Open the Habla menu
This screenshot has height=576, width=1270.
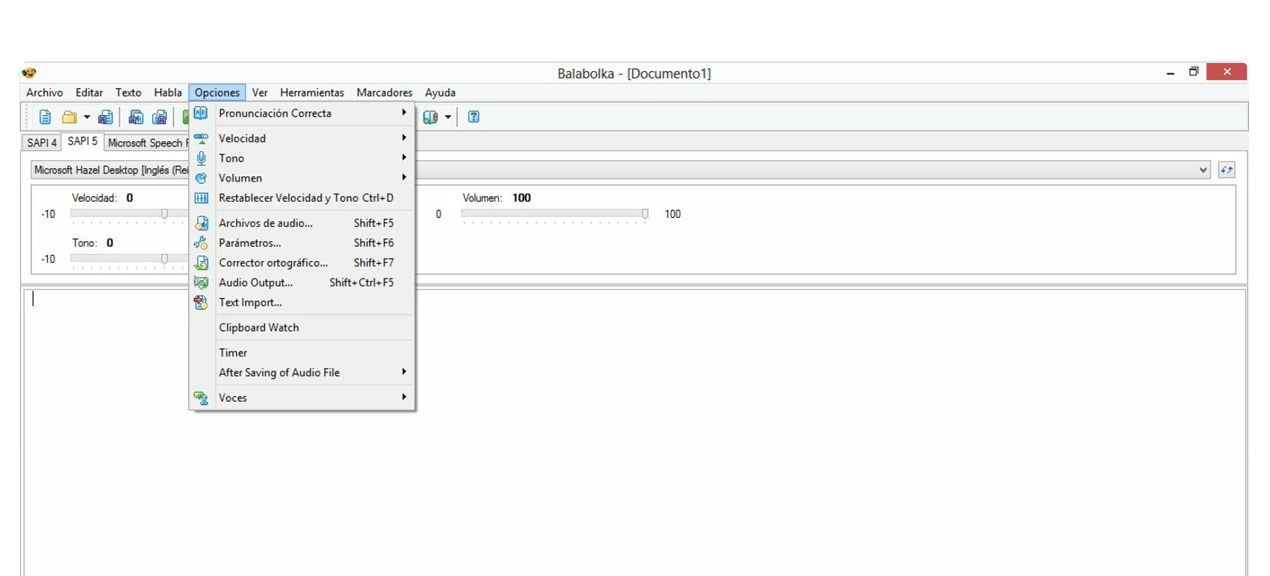(x=168, y=93)
